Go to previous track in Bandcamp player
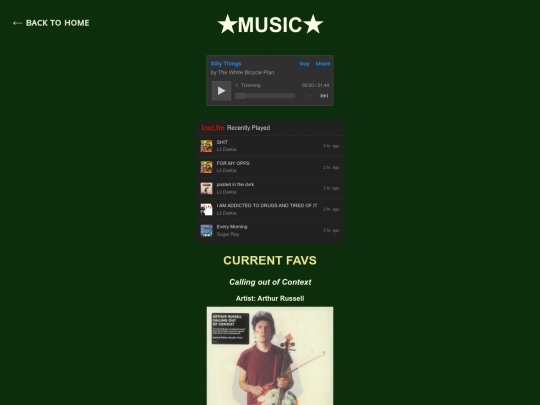Screen dimensions: 540x405 tap(309, 96)
